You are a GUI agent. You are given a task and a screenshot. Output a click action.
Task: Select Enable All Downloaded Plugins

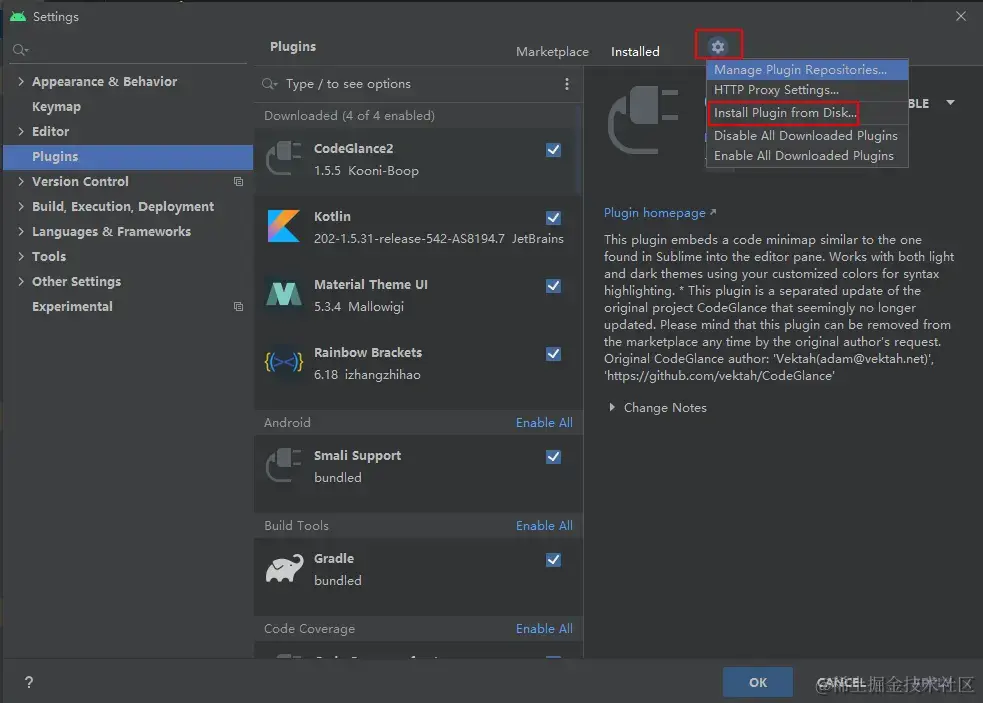pyautogui.click(x=807, y=156)
